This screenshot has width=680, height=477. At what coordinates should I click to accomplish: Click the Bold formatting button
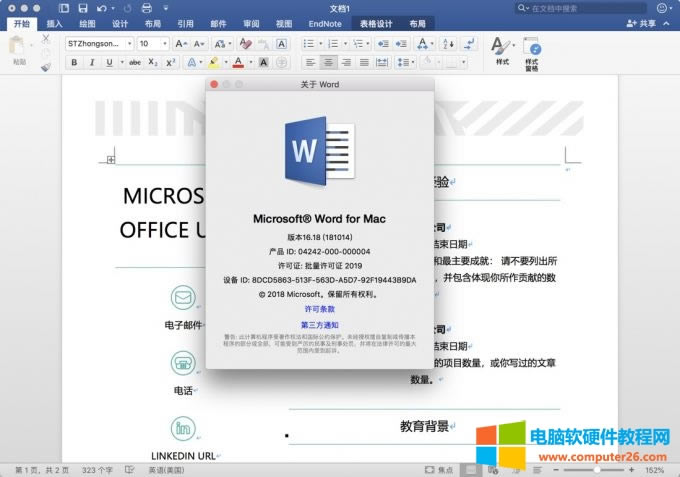point(75,62)
